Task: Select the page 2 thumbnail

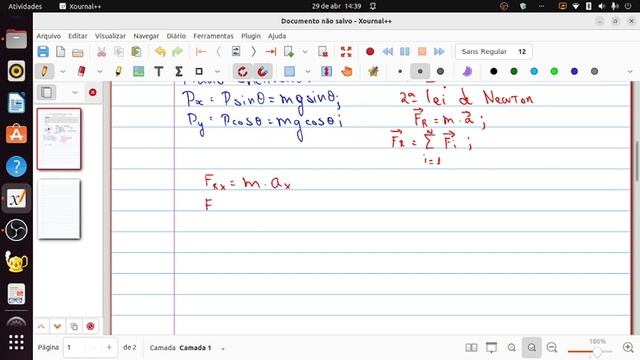Action: tap(59, 209)
